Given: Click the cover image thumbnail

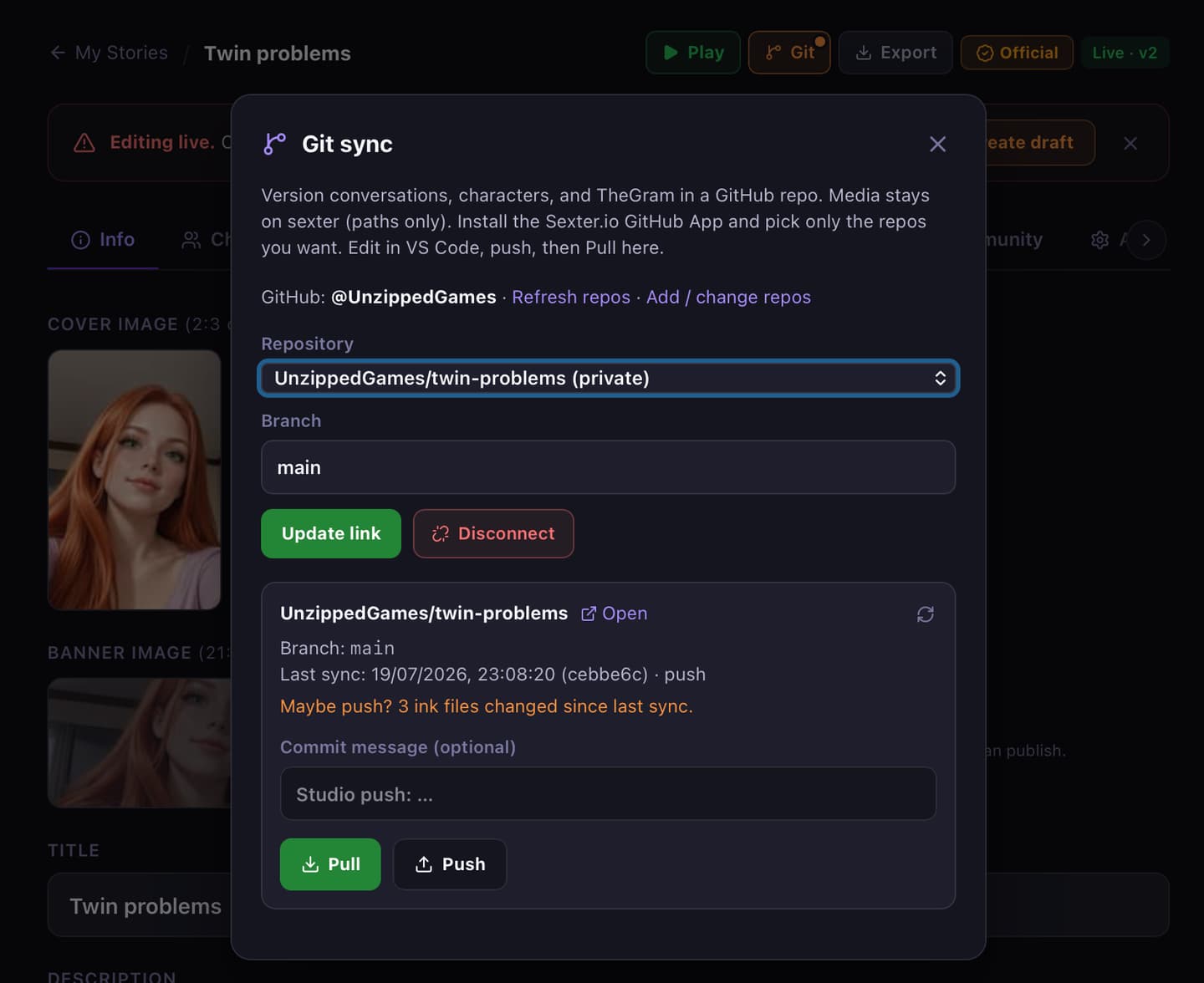Looking at the screenshot, I should [134, 479].
